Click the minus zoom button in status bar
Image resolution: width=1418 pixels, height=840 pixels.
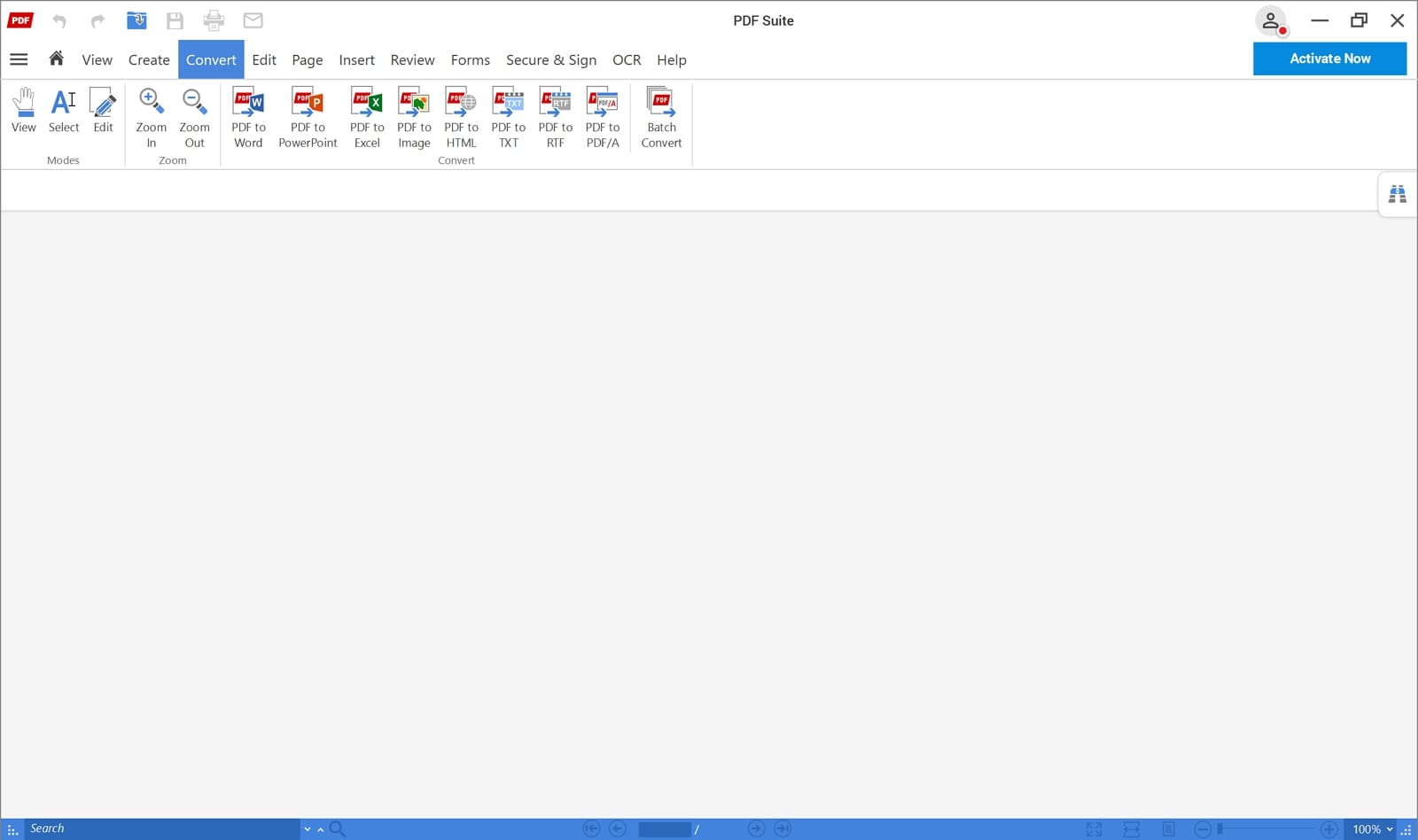coord(1203,829)
